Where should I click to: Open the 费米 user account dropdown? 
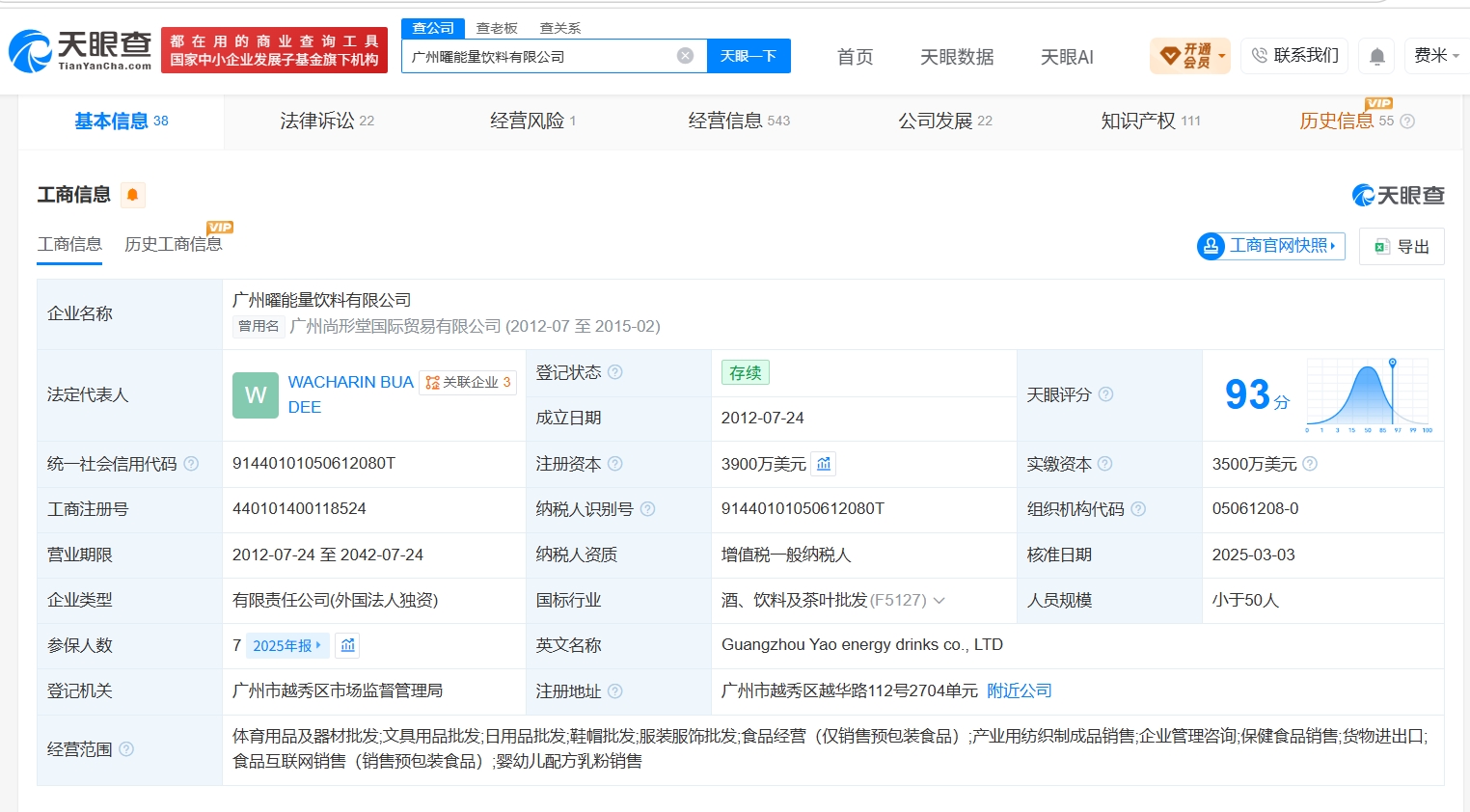click(x=1435, y=56)
